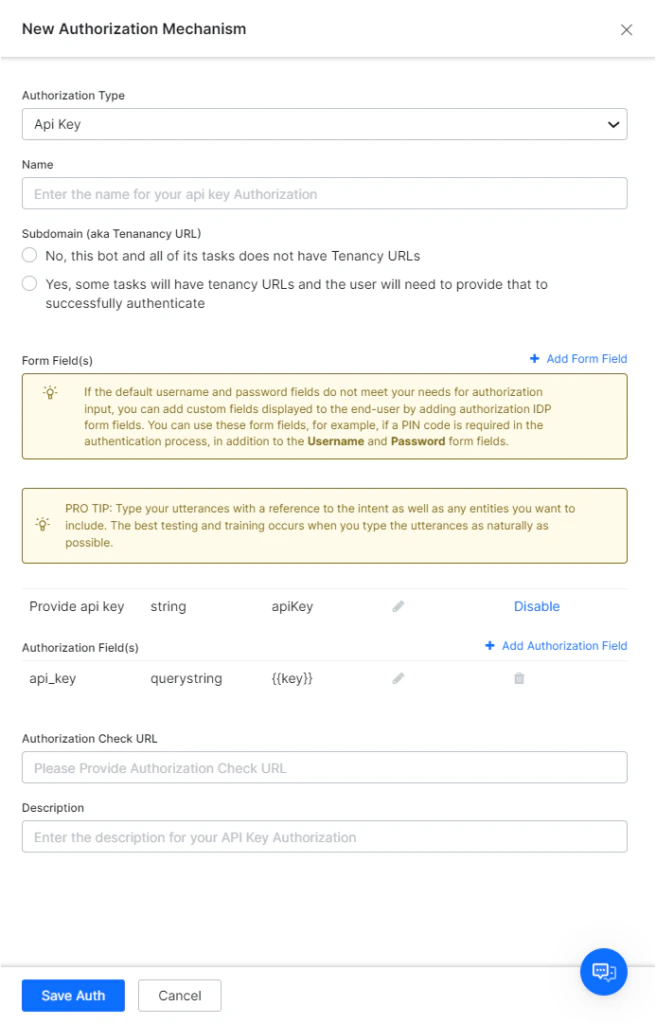Viewport: 656px width, 1024px height.
Task: Save the new authorization mechanism
Action: [x=72, y=995]
